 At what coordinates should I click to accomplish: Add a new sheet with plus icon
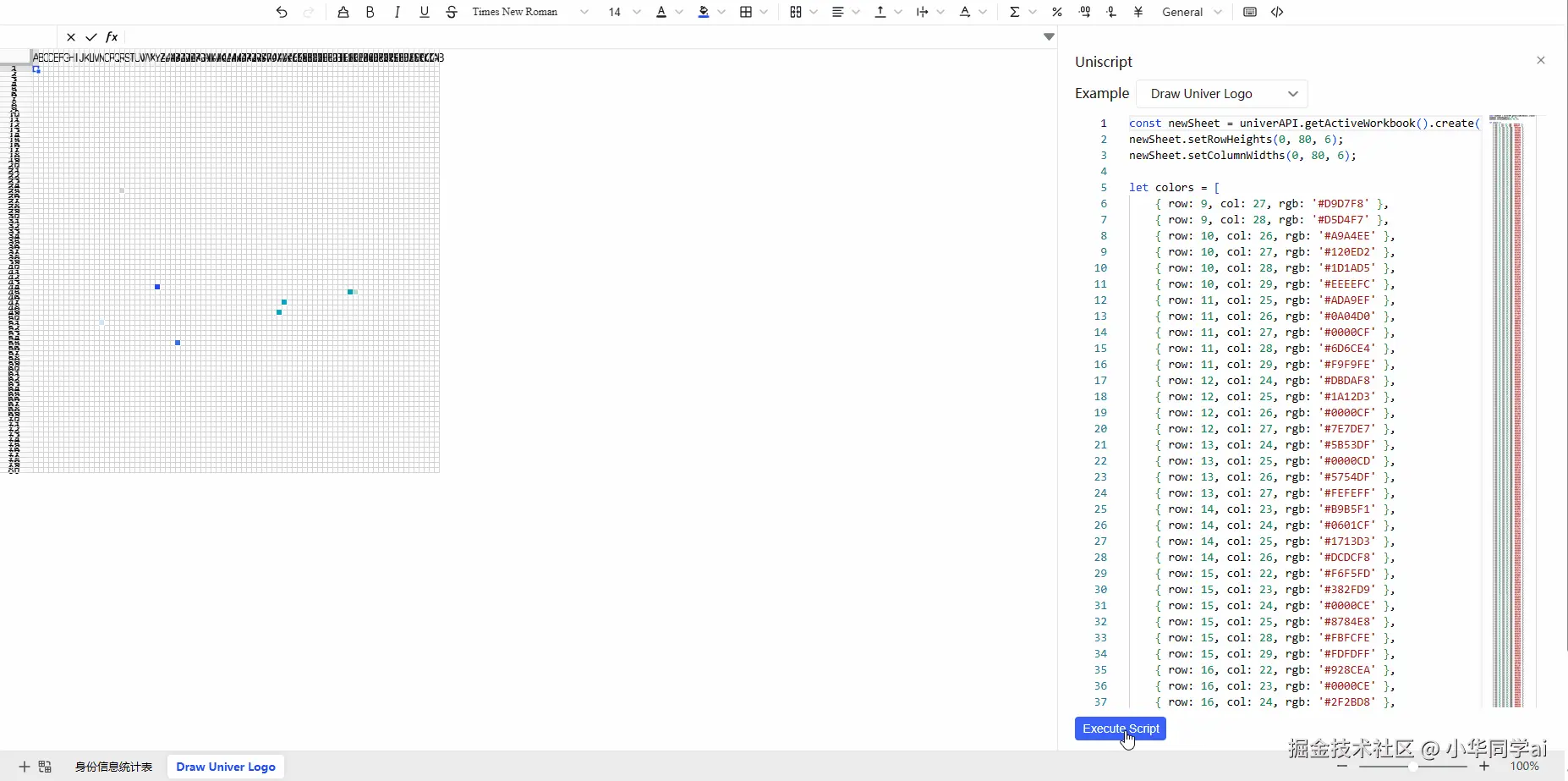pos(25,767)
